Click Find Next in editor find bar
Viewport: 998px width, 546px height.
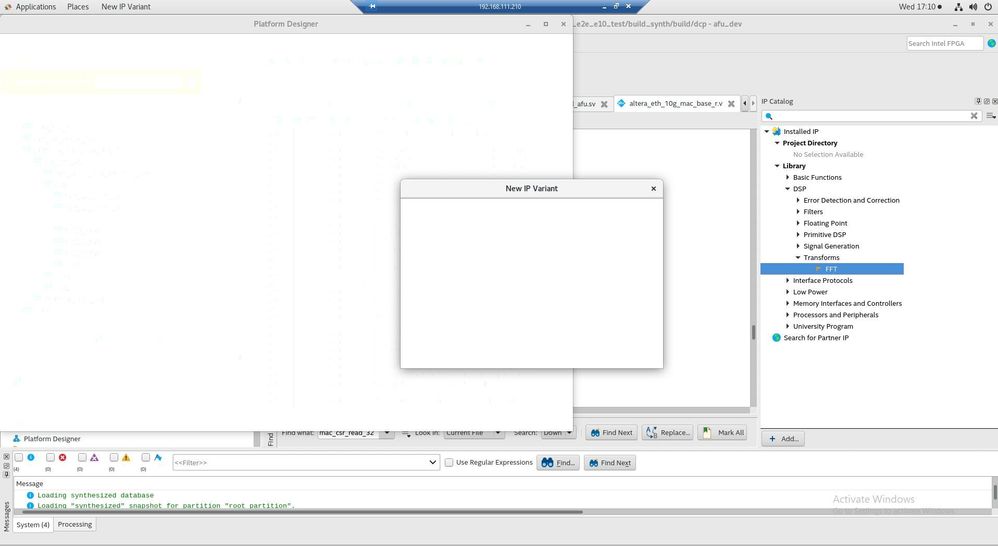click(x=611, y=433)
